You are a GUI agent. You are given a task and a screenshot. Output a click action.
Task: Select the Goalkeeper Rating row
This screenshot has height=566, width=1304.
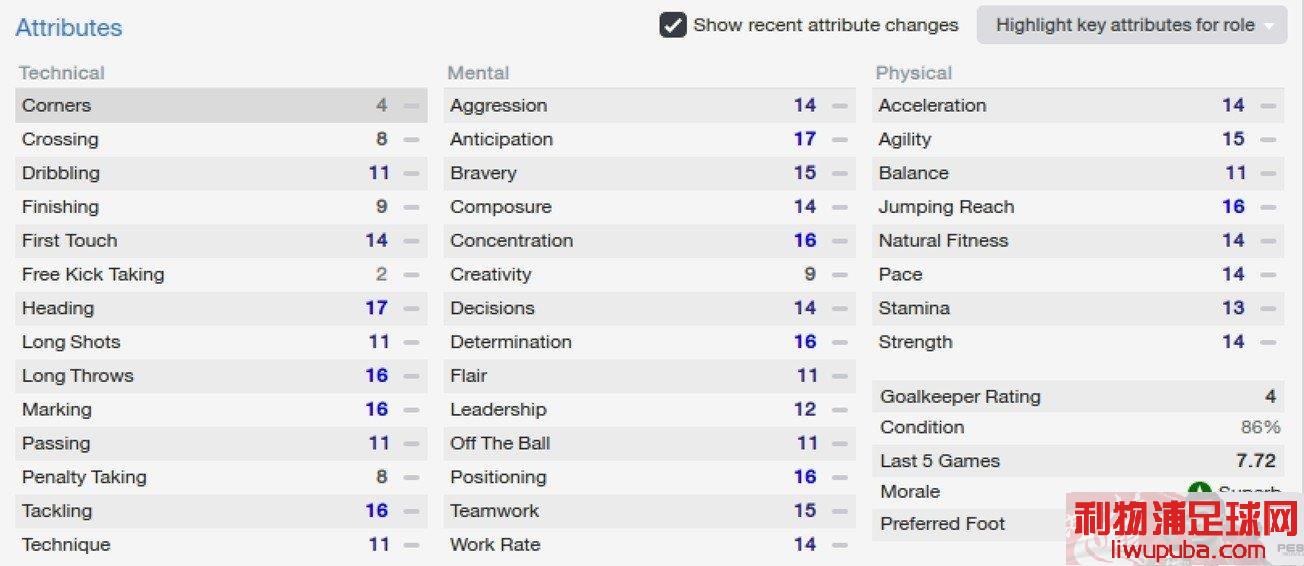coord(1078,397)
